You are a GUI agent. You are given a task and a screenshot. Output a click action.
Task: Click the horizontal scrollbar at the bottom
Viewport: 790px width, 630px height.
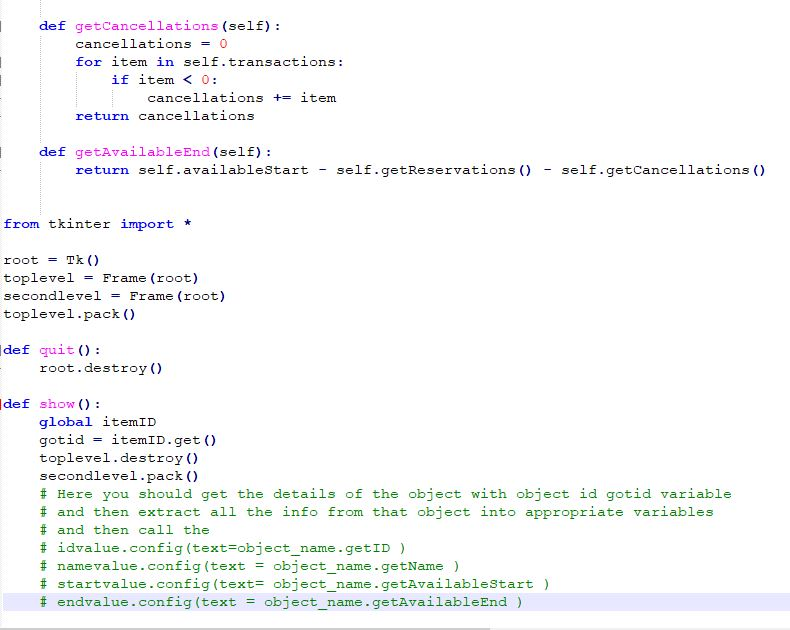click(x=245, y=628)
